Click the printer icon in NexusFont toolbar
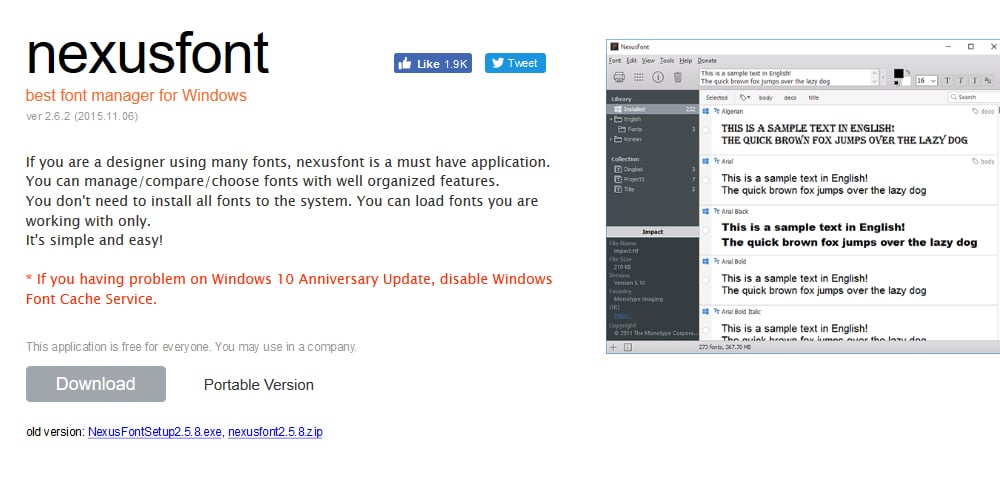This screenshot has width=1000, height=500. (x=619, y=77)
